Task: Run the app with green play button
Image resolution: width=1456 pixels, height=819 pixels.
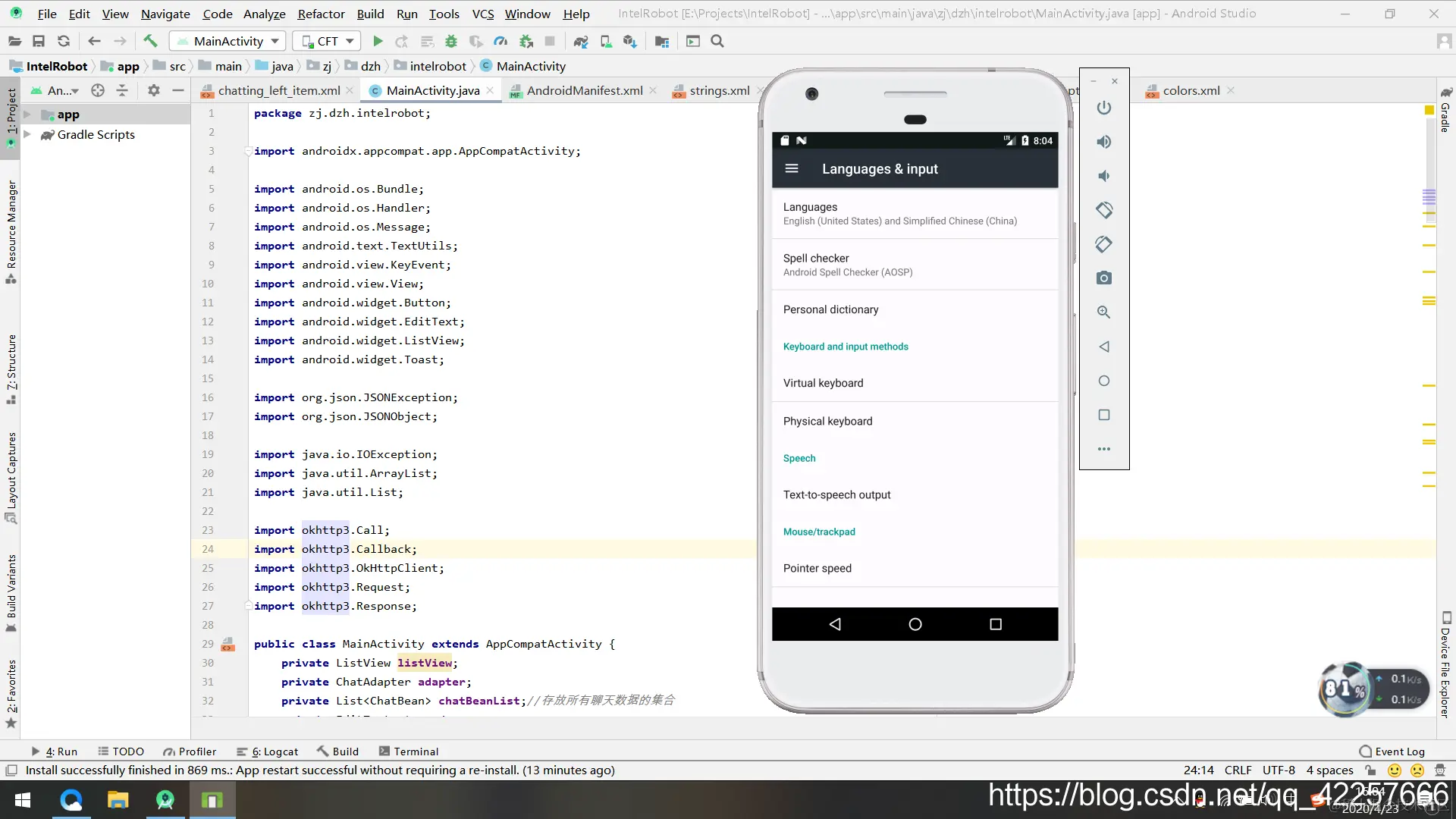Action: coord(378,41)
